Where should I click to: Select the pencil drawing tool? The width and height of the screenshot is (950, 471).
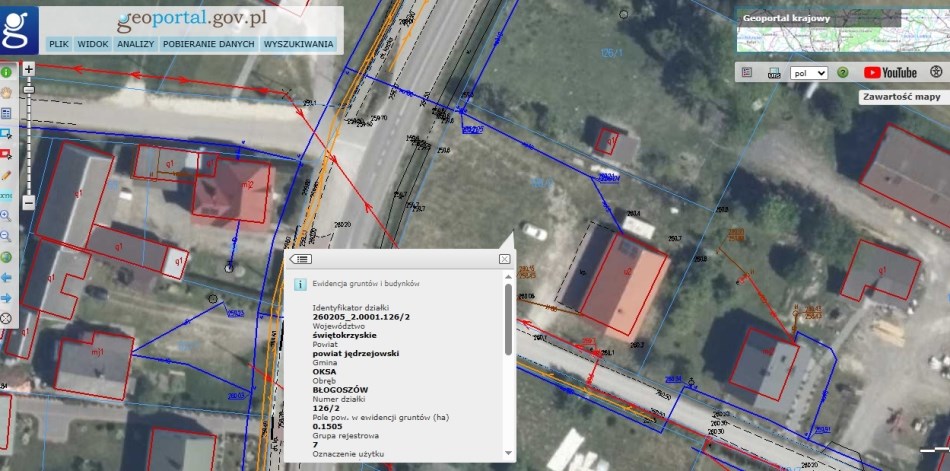[x=6, y=174]
